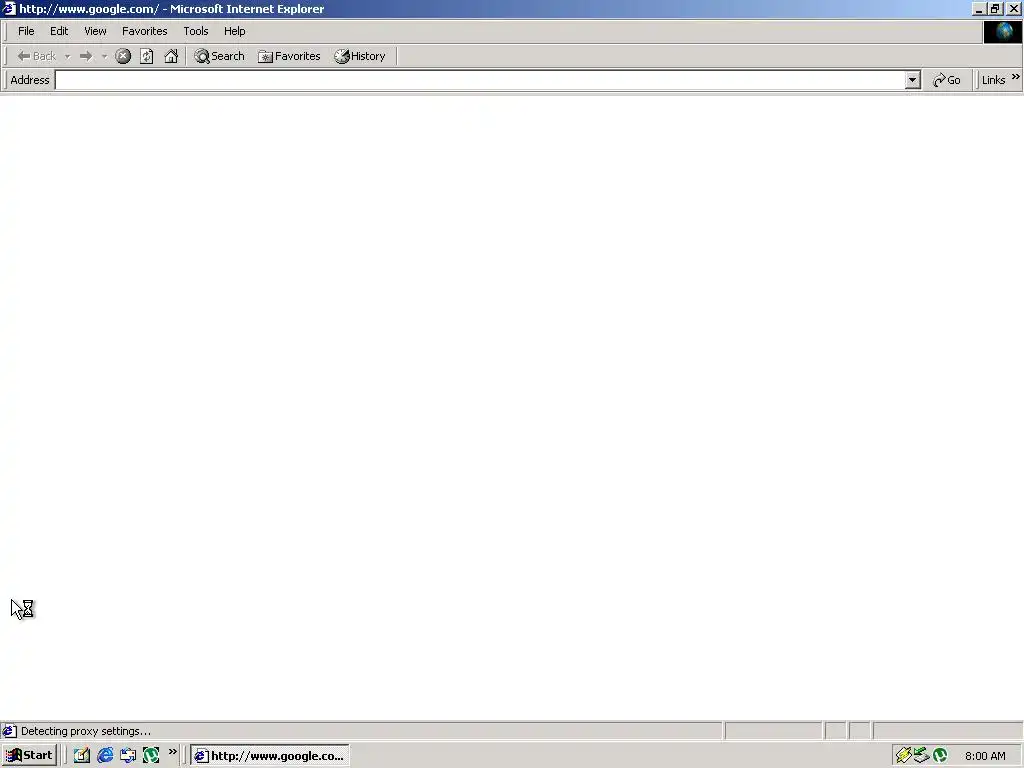Open the File menu
1024x768 pixels.
[26, 31]
